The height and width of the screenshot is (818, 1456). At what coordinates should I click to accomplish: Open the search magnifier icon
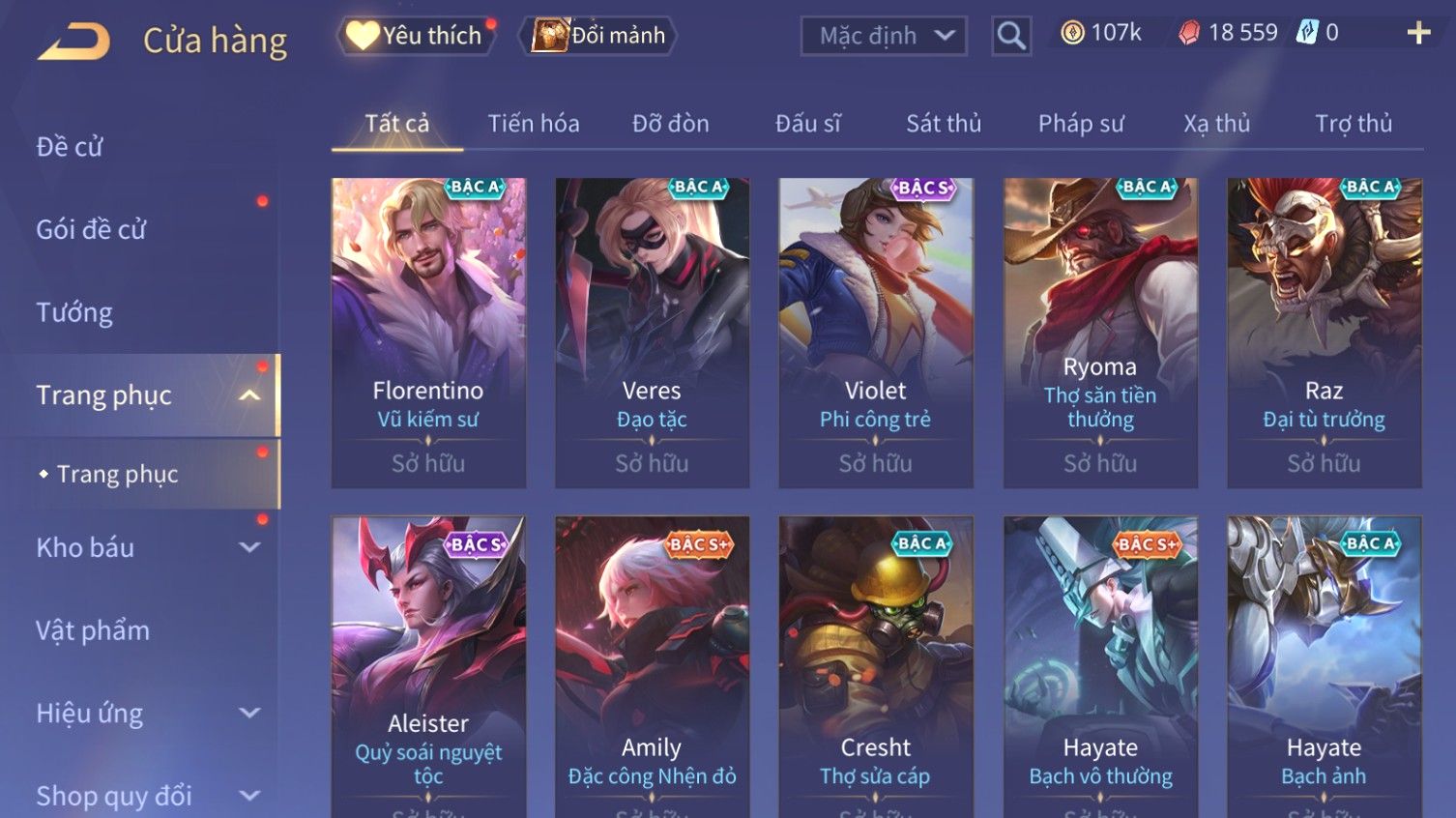[1011, 36]
